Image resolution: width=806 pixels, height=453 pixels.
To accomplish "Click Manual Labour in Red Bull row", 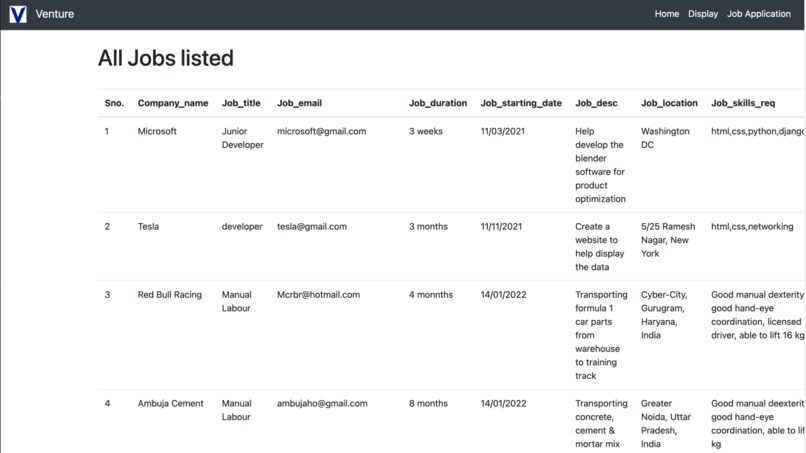I will tap(236, 301).
